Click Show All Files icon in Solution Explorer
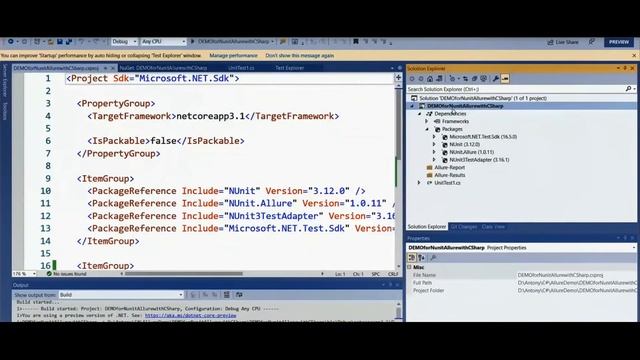 pos(483,79)
